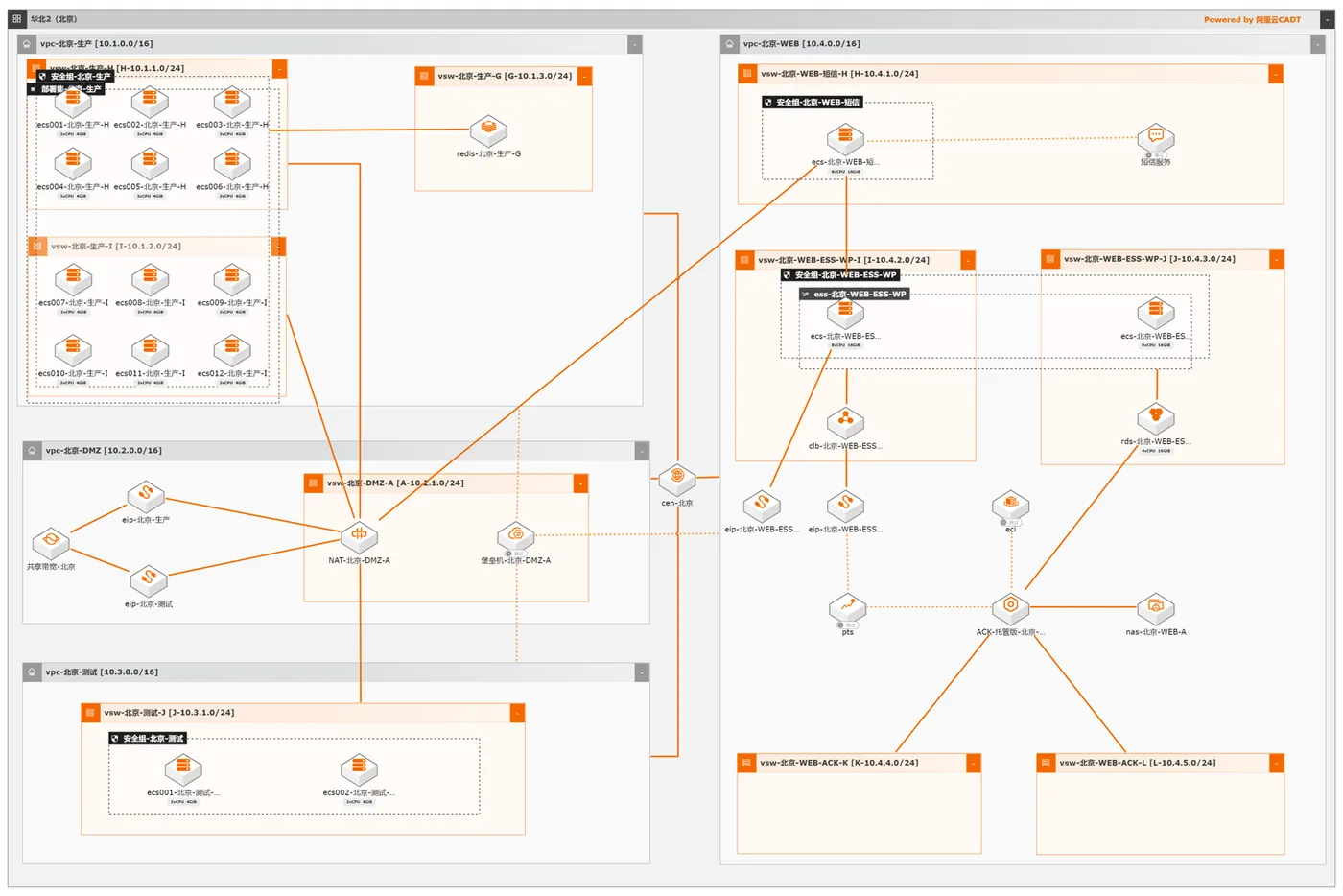Select the ACK-托管版-北京 cluster icon

pyautogui.click(x=1010, y=608)
